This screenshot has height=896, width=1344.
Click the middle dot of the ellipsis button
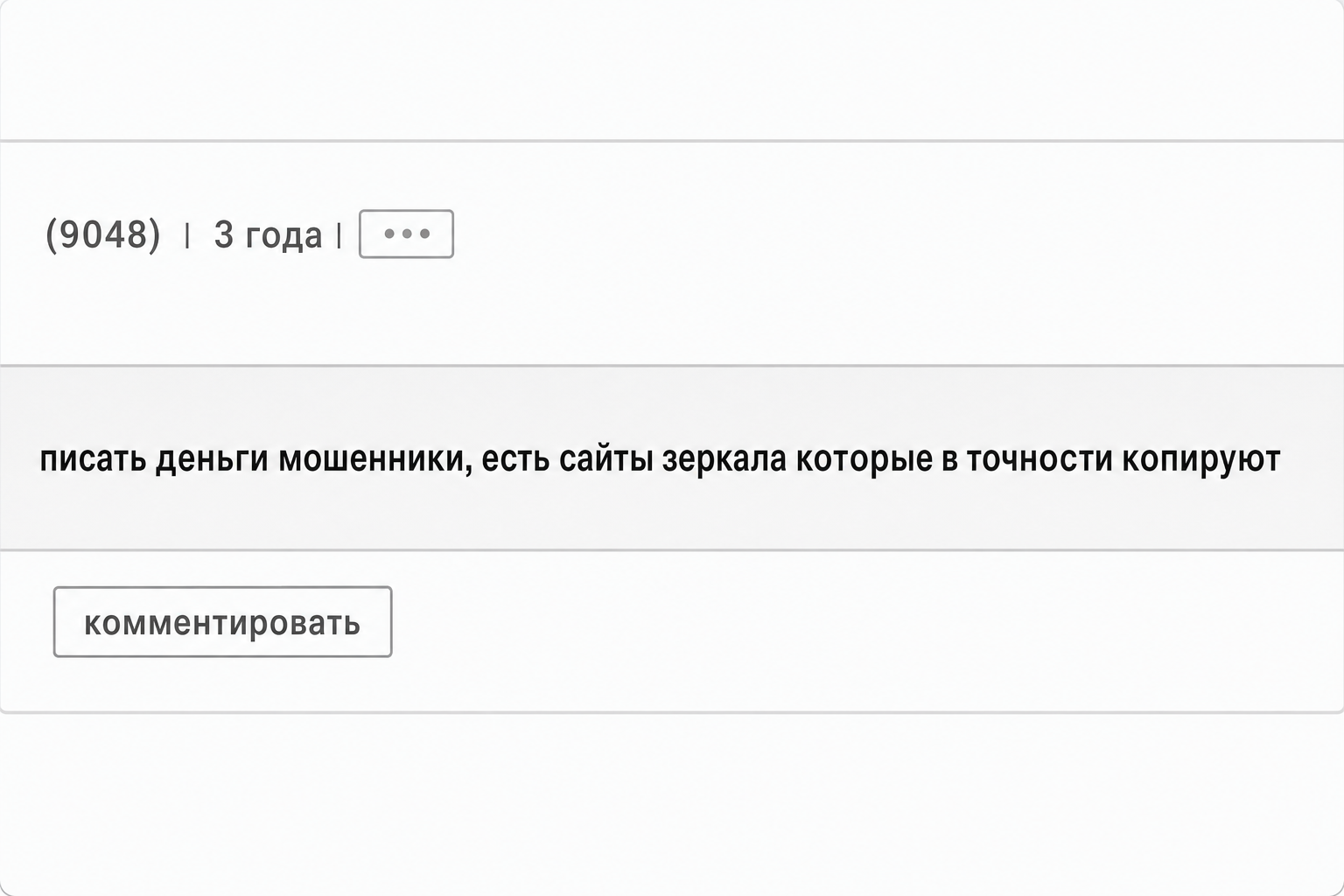click(x=407, y=234)
